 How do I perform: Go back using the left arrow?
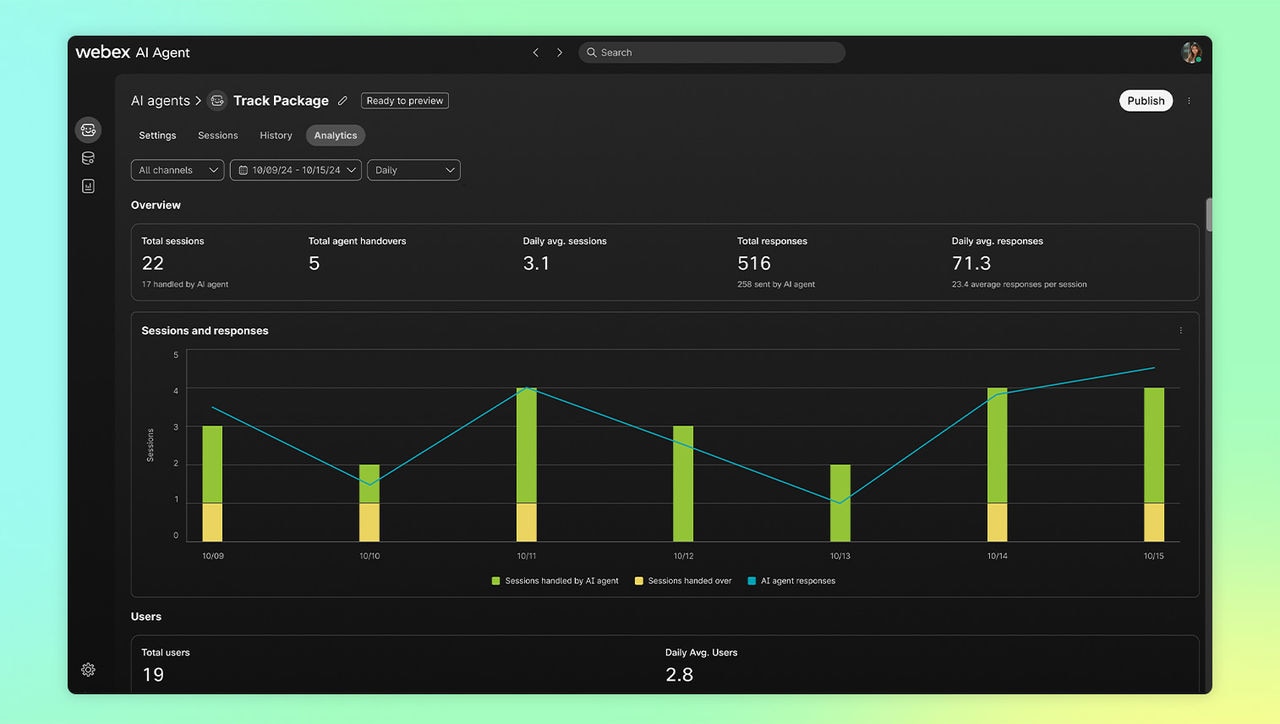coord(536,53)
